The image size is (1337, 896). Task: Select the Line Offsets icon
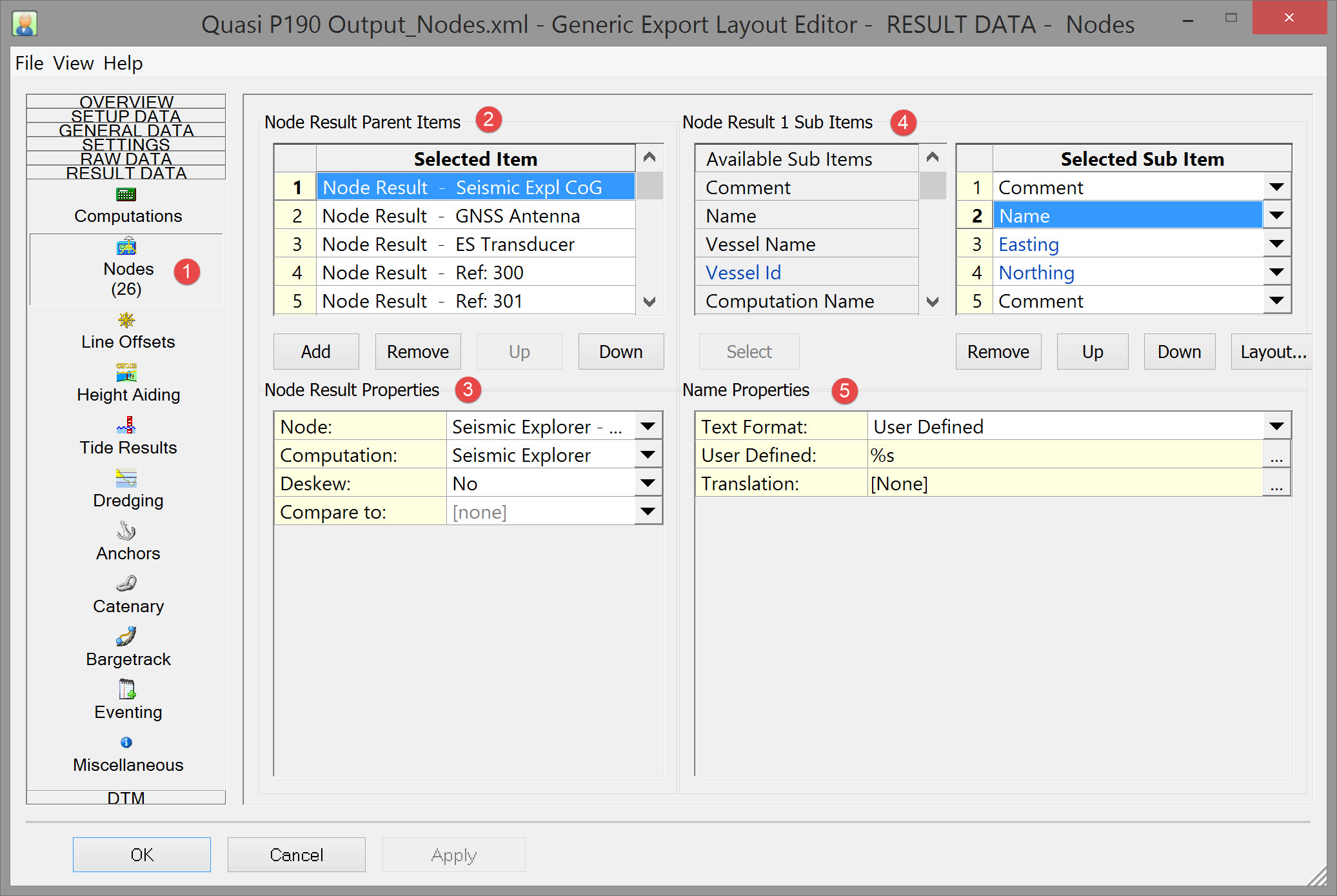click(126, 320)
